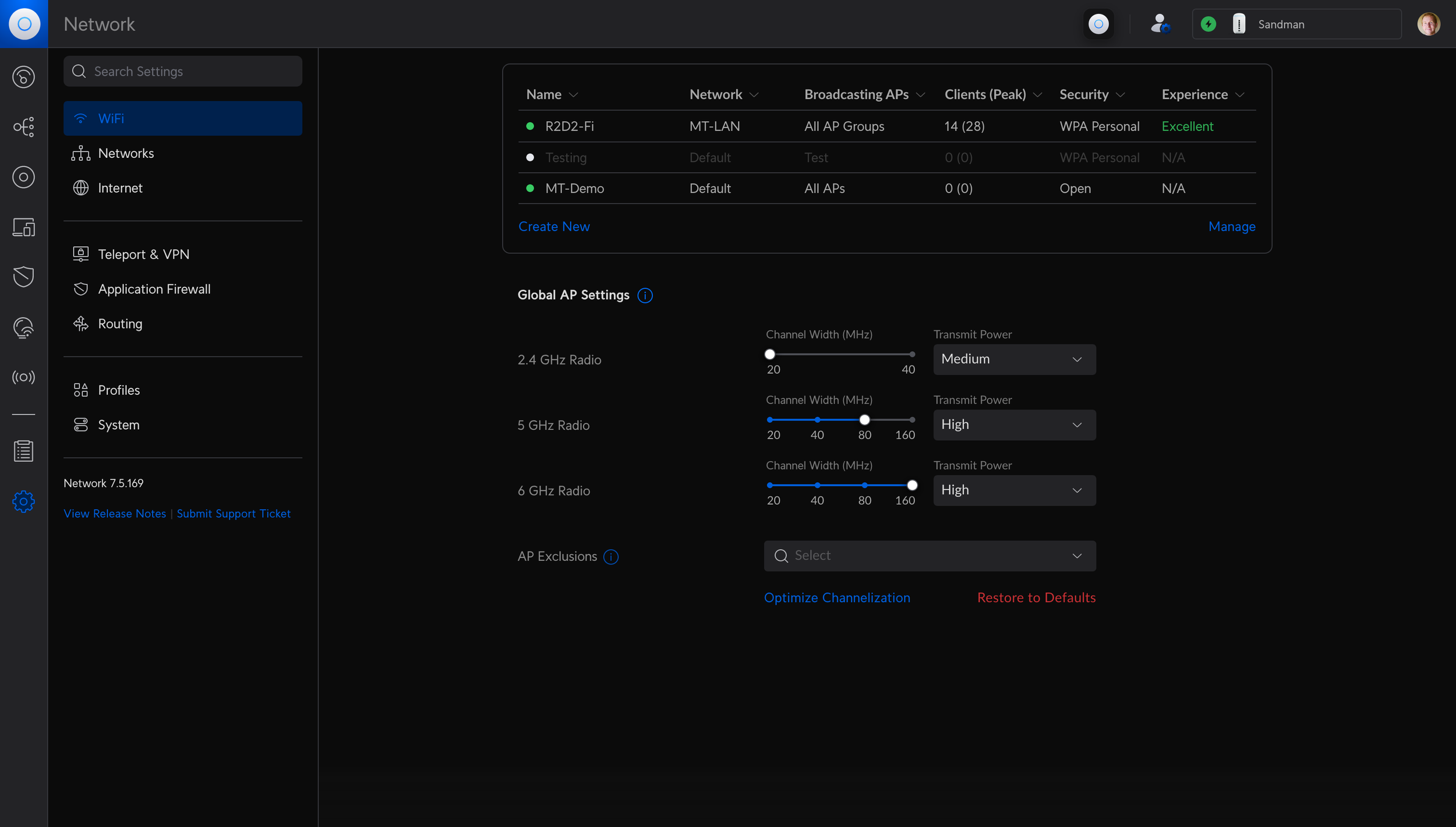Viewport: 1456px width, 827px height.
Task: Click Excellent experience for R2D2-Fi
Action: coord(1188,126)
